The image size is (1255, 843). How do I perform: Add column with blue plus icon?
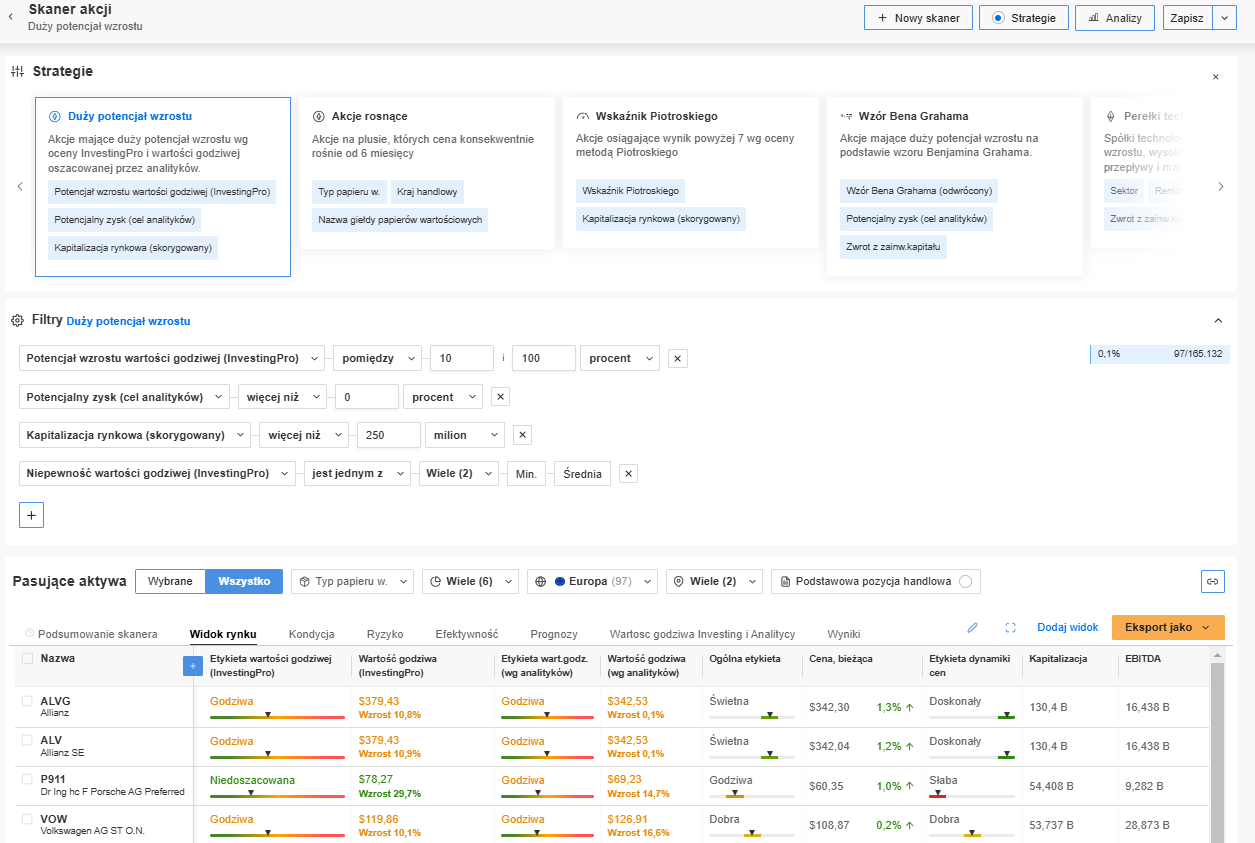193,665
